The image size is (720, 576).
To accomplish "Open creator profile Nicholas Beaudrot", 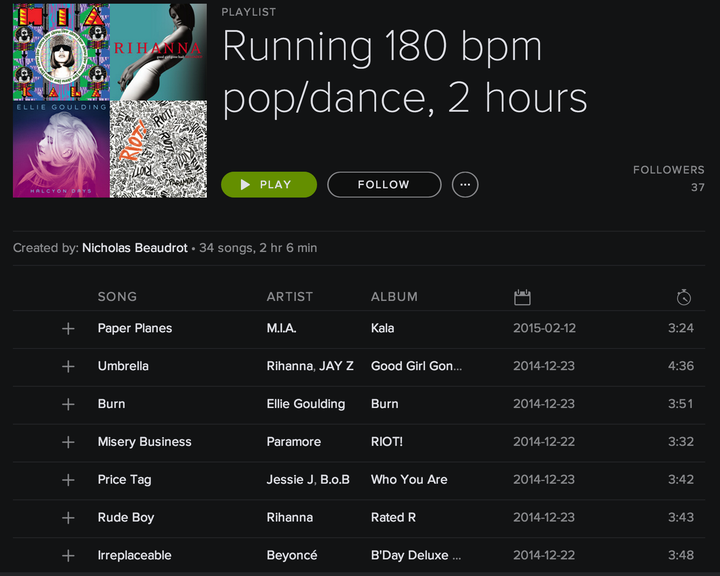I will (x=135, y=248).
